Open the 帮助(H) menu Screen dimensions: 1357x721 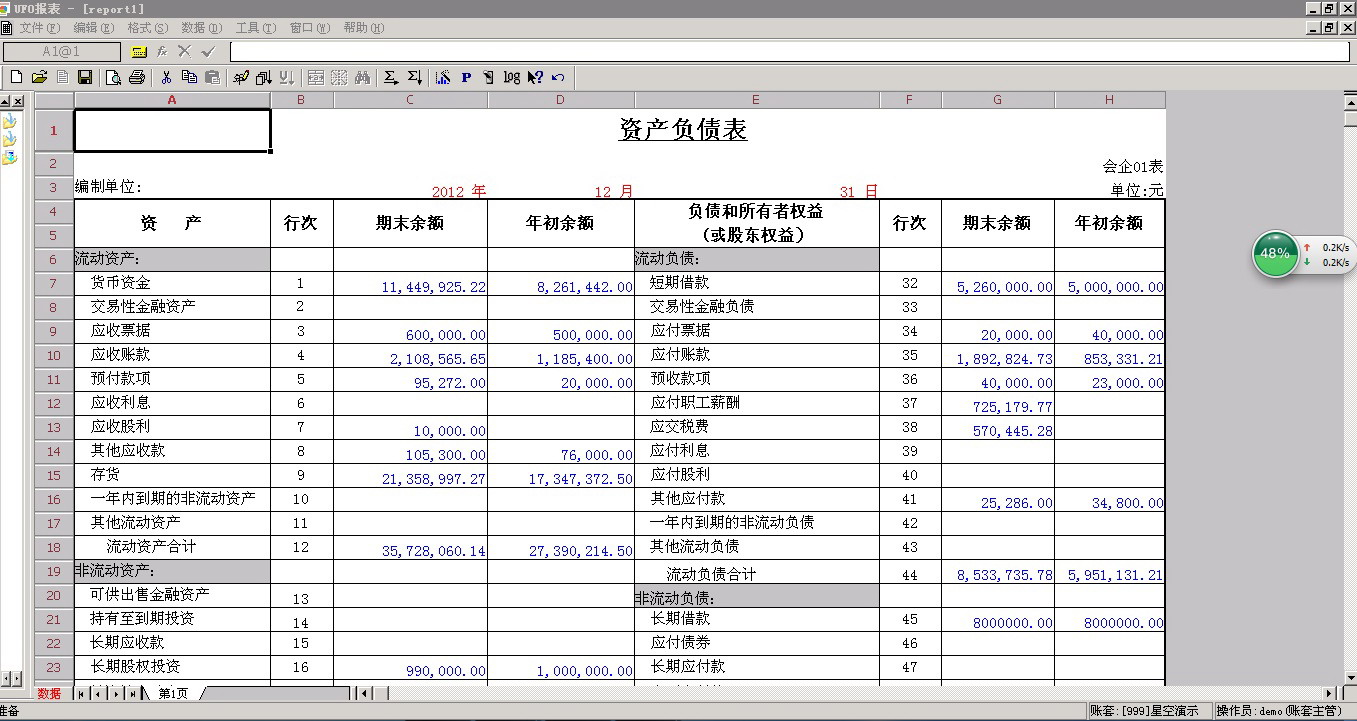364,28
